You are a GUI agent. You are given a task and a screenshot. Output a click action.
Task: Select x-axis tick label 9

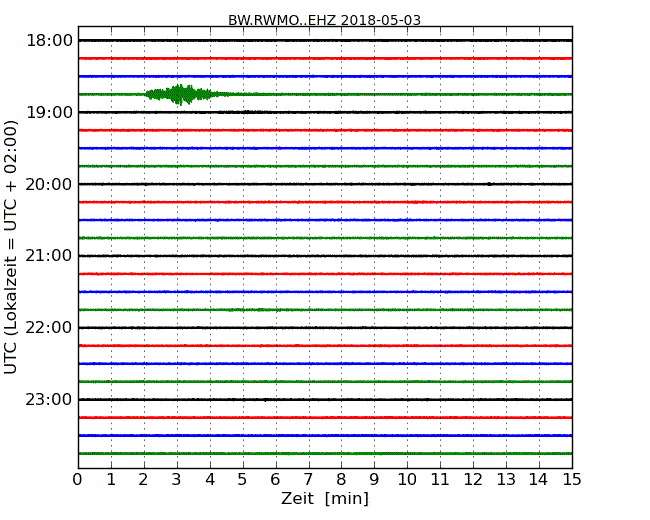(x=374, y=479)
